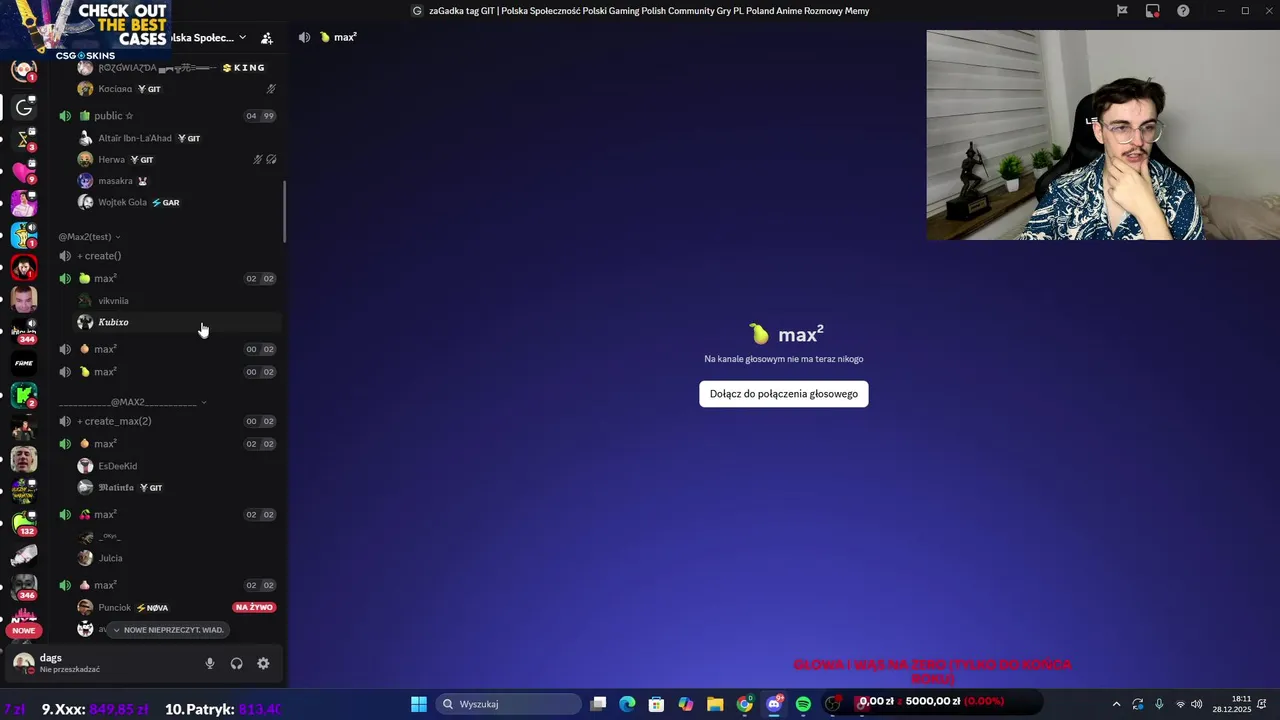Click 04 99 user limit on public channel
1280x720 pixels.
click(260, 116)
